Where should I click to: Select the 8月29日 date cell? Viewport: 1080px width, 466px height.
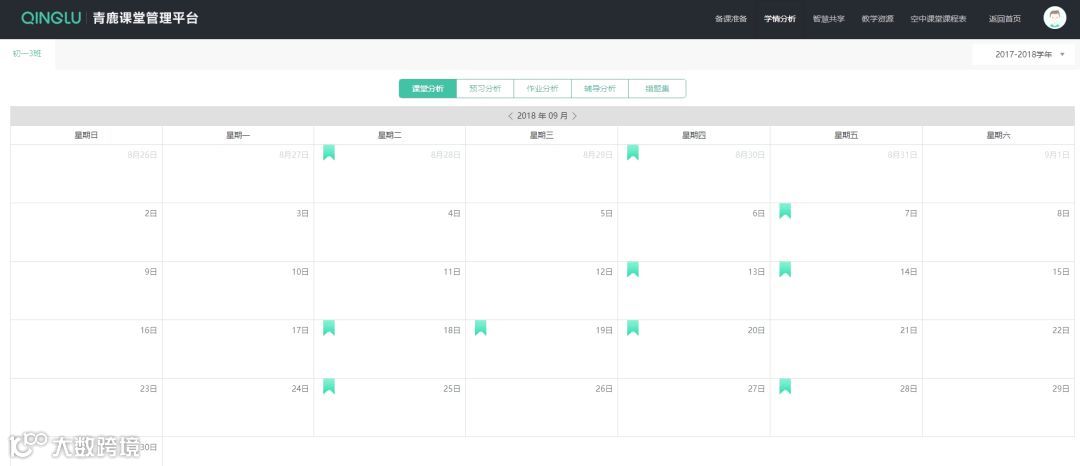541,173
